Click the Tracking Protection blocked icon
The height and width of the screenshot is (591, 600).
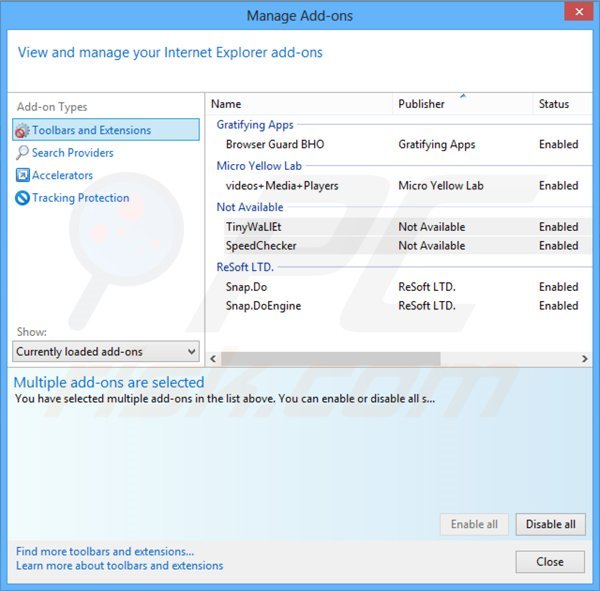pos(22,198)
